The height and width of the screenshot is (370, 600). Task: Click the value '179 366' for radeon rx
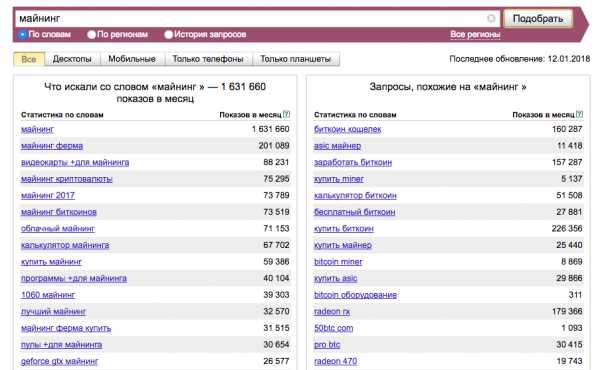point(567,311)
